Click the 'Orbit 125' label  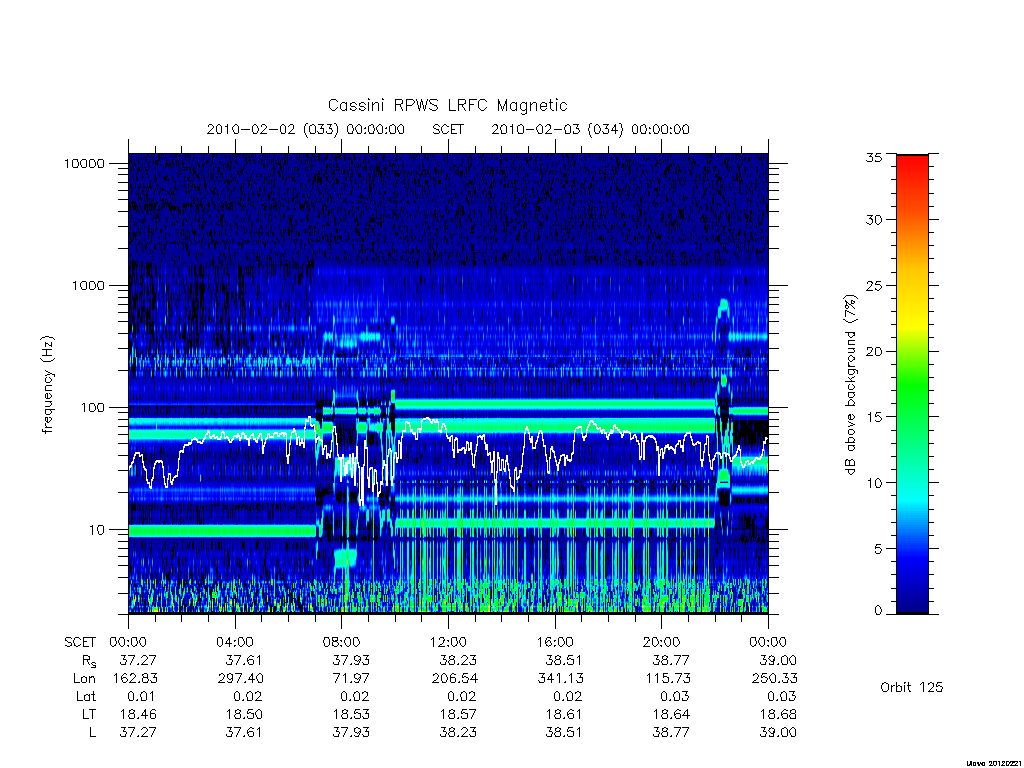(912, 687)
